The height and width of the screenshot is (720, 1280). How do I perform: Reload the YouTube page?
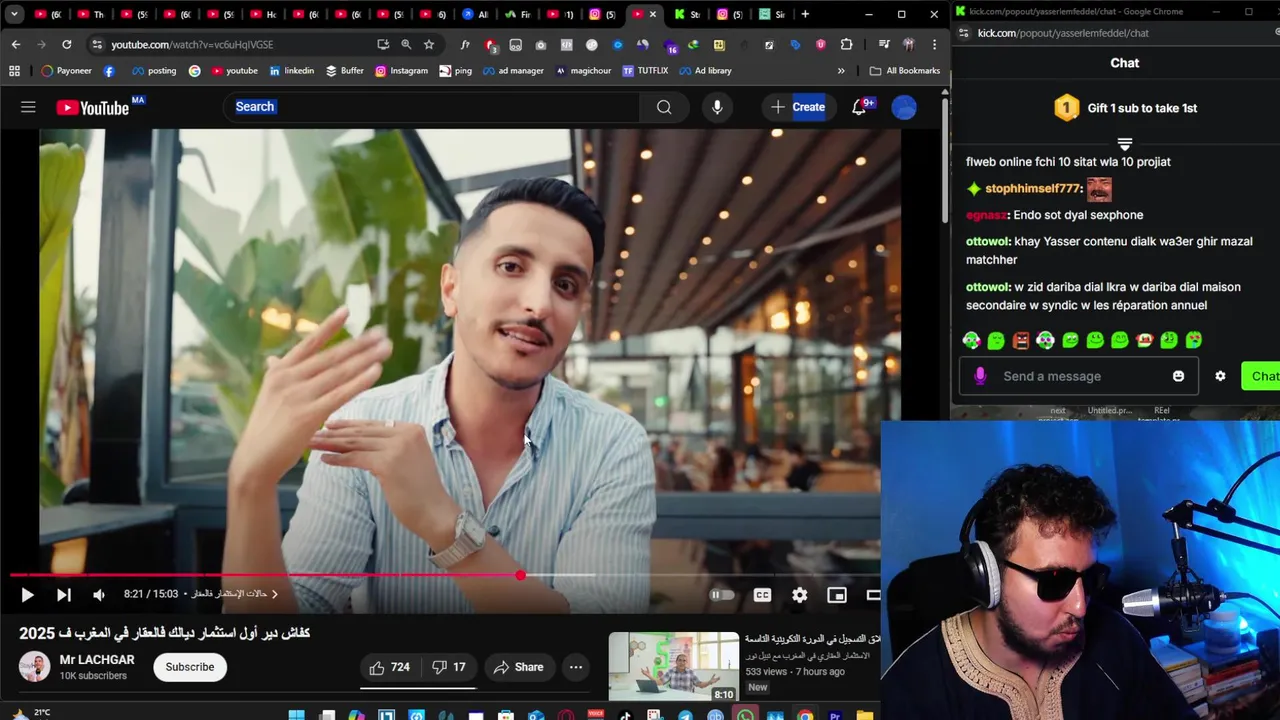(x=66, y=45)
